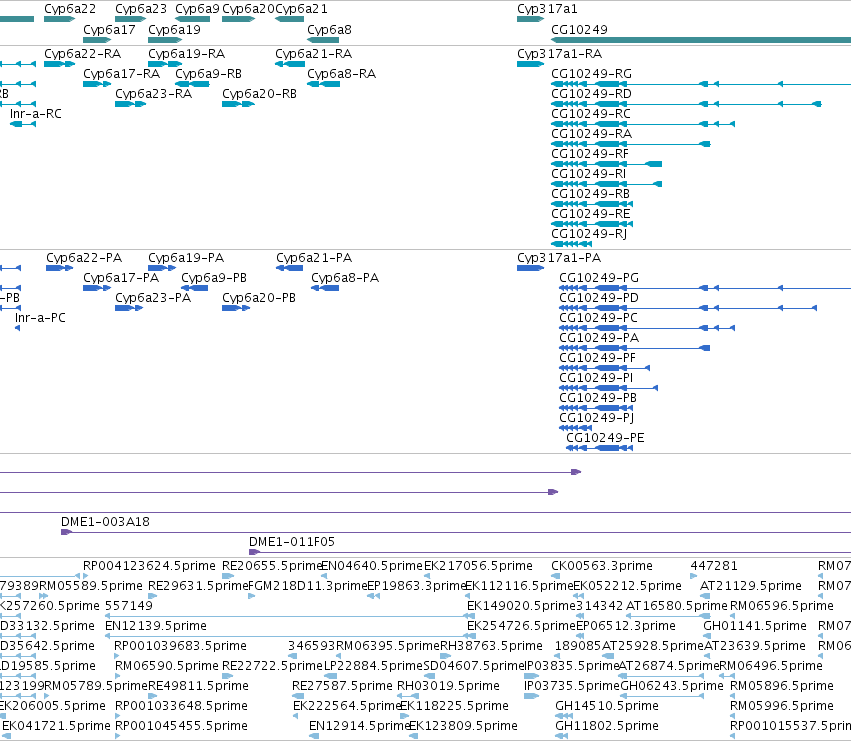The width and height of the screenshot is (851, 741).
Task: Select CG10249-PI protein label
Action: 596,378
